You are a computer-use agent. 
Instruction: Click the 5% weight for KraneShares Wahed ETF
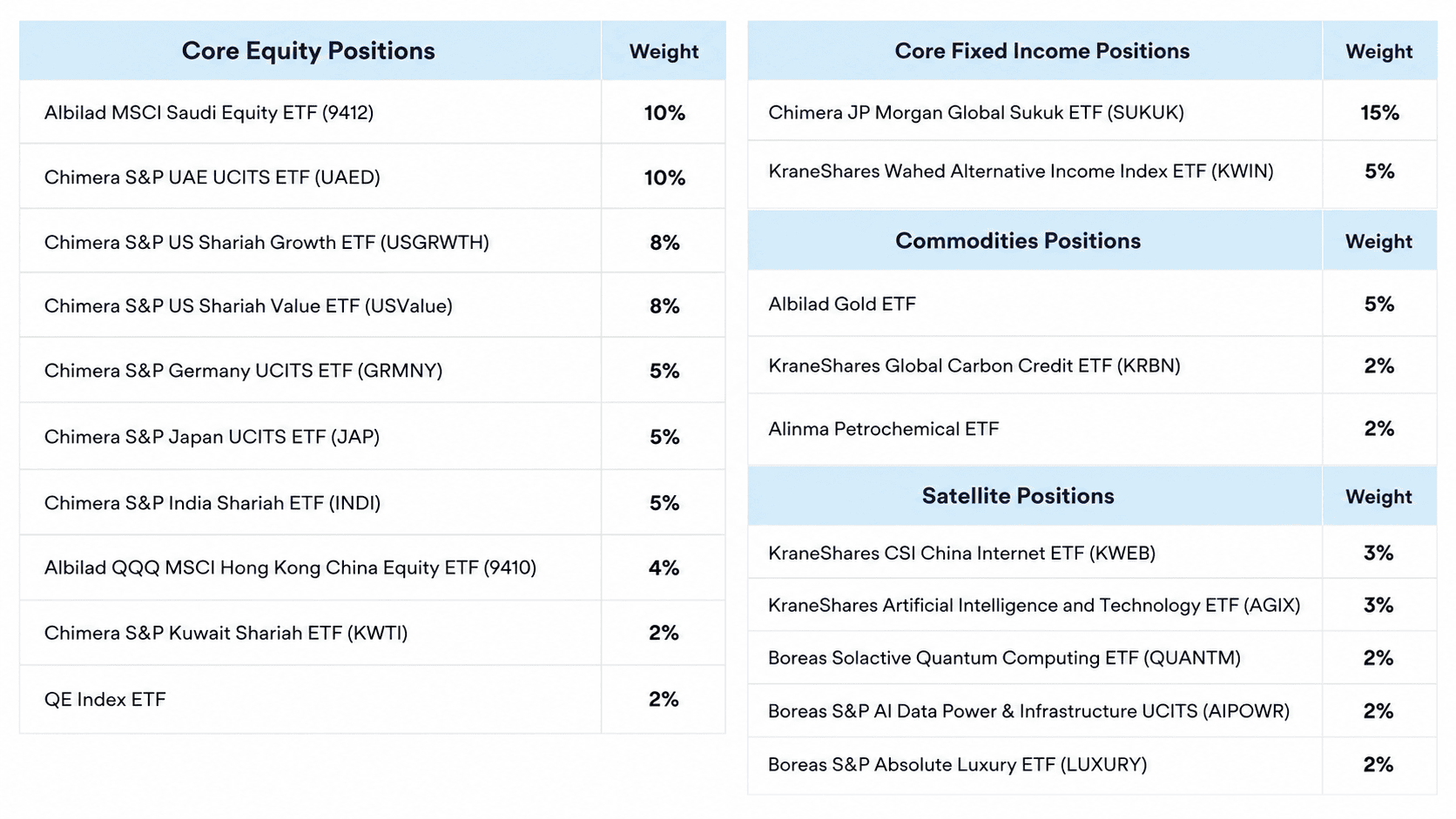click(1379, 171)
